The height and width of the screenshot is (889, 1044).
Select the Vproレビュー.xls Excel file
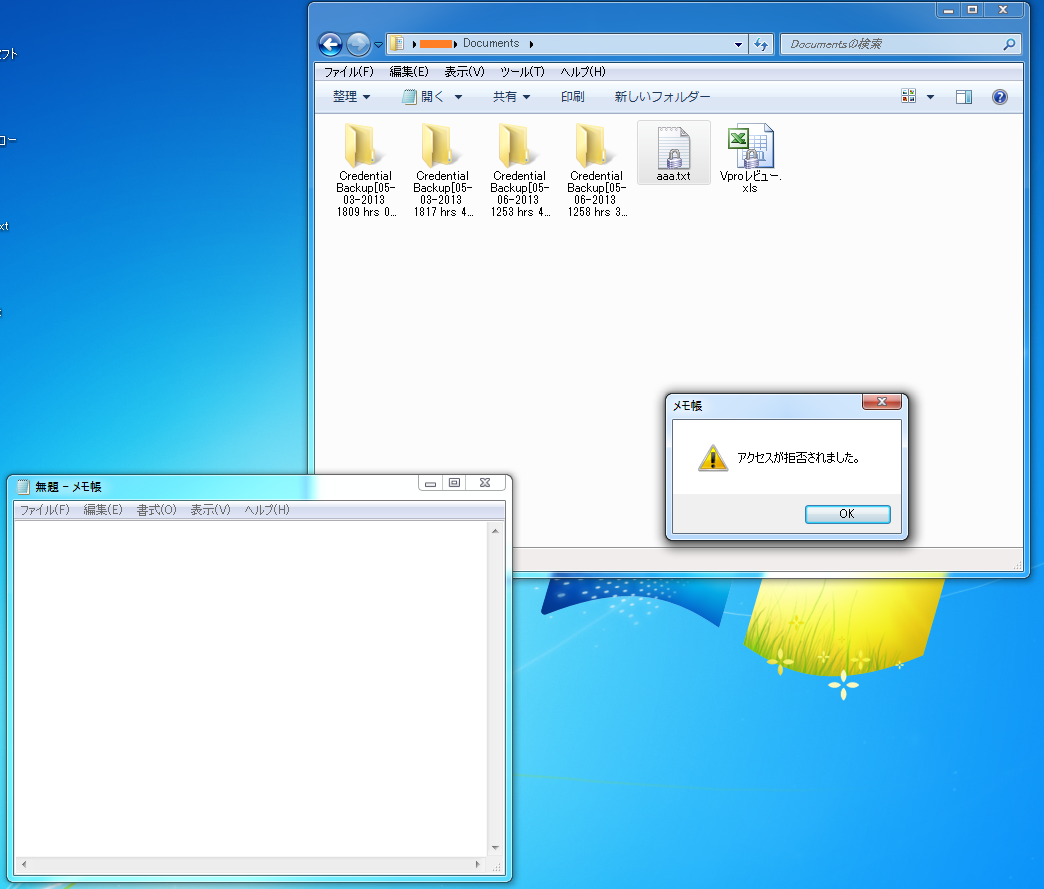[750, 158]
